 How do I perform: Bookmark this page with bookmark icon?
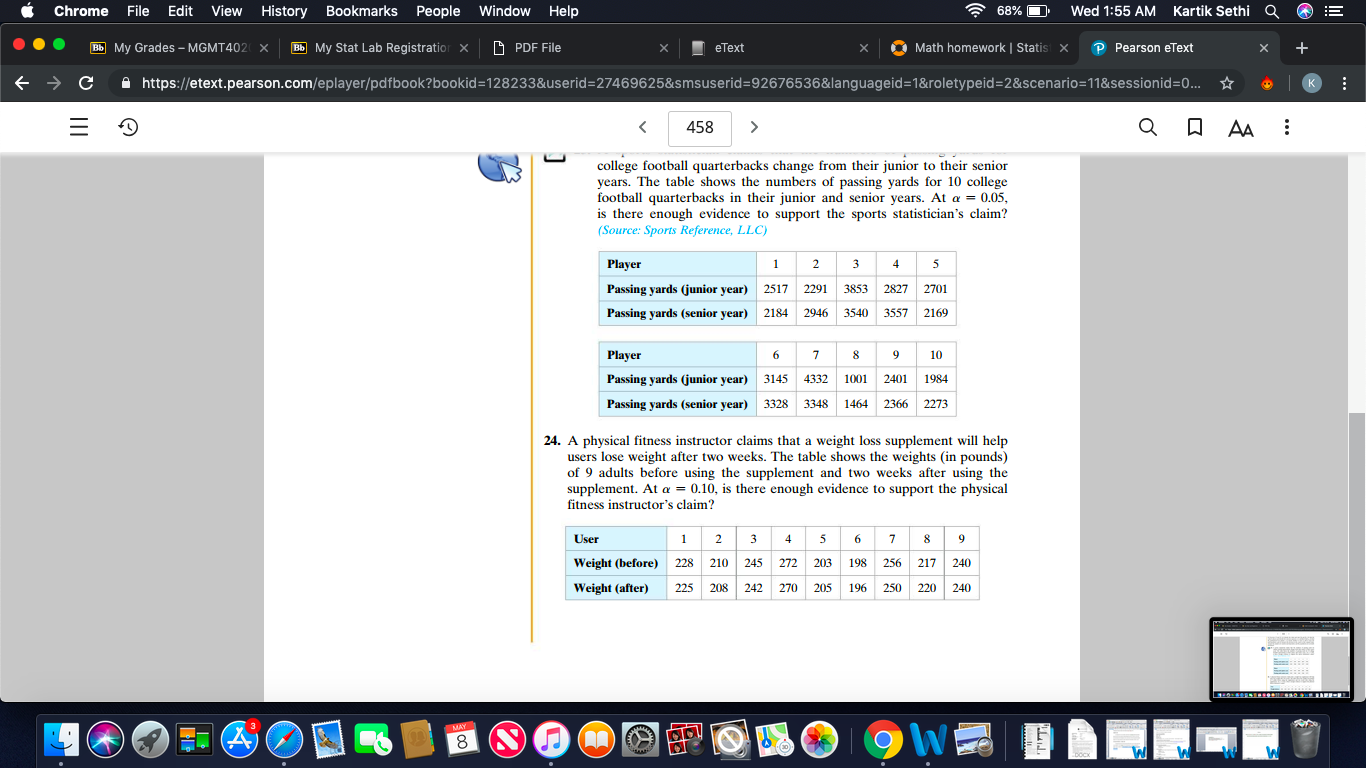pos(1194,127)
